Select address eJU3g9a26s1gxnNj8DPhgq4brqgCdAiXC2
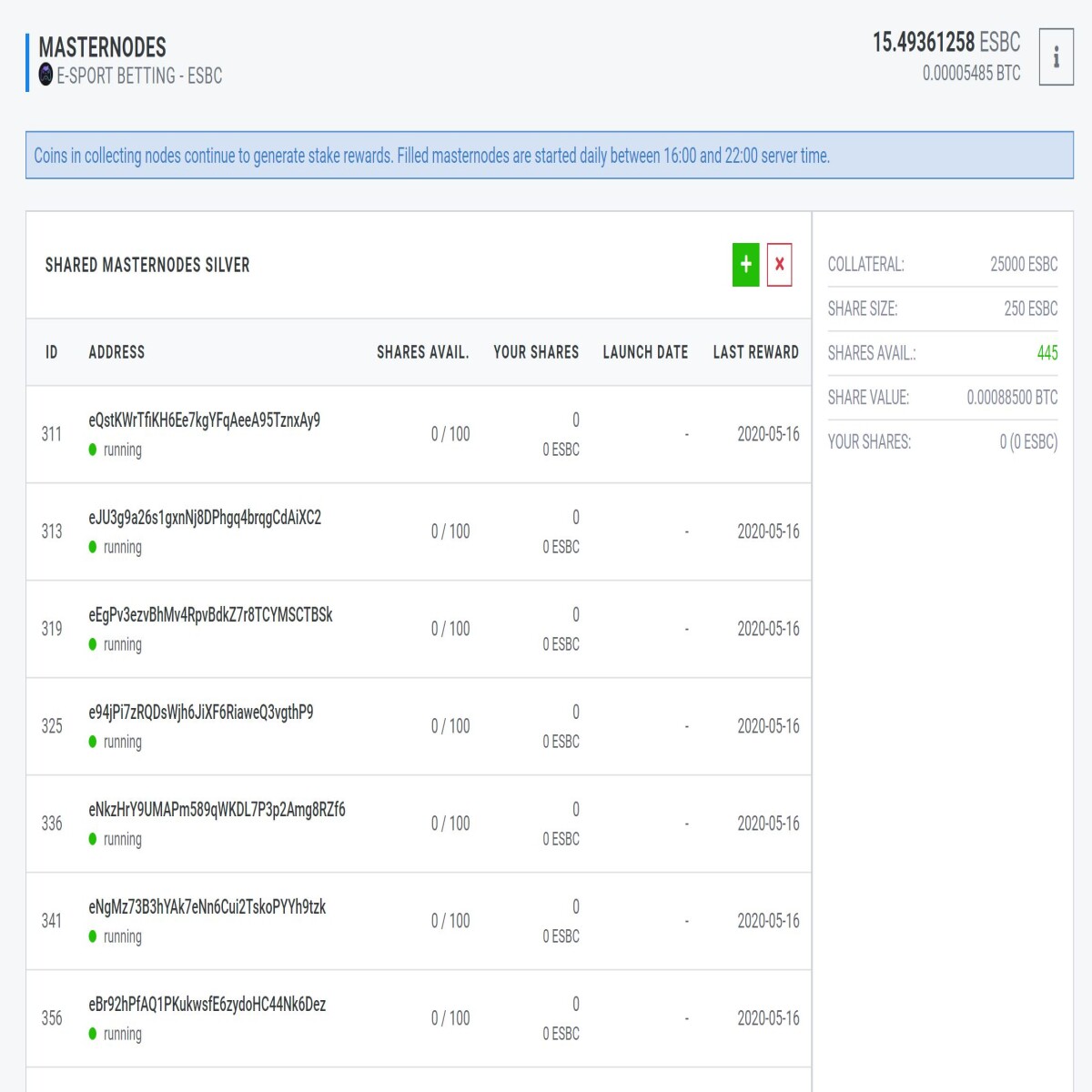Image resolution: width=1092 pixels, height=1092 pixels. (205, 518)
